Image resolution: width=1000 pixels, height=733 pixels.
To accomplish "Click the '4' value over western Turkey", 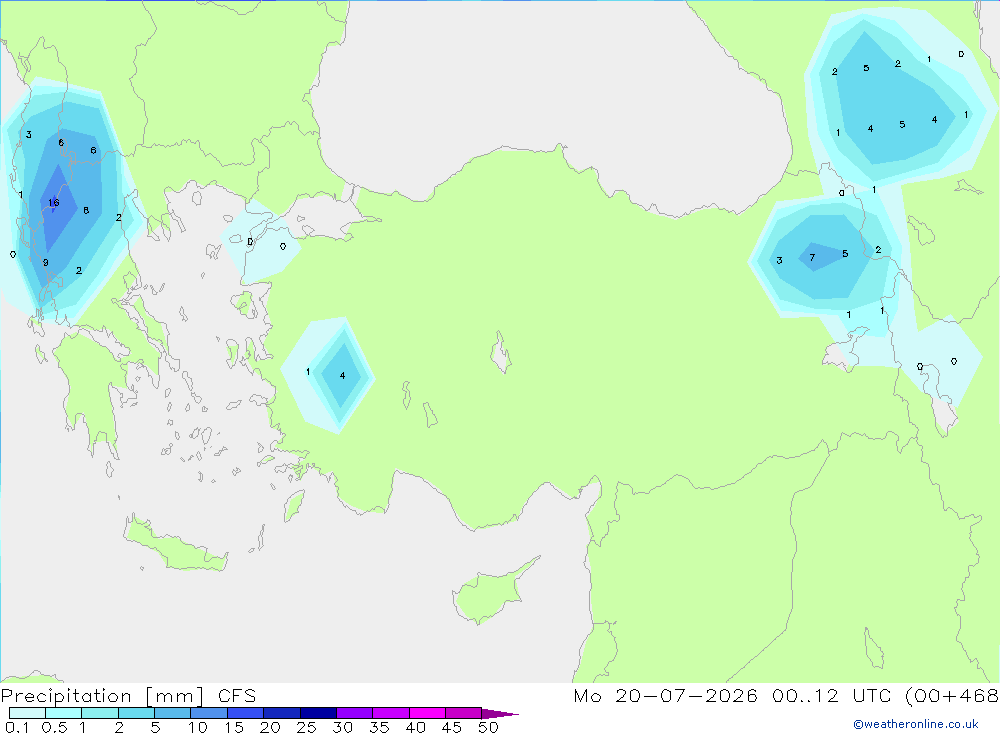I will pos(342,376).
